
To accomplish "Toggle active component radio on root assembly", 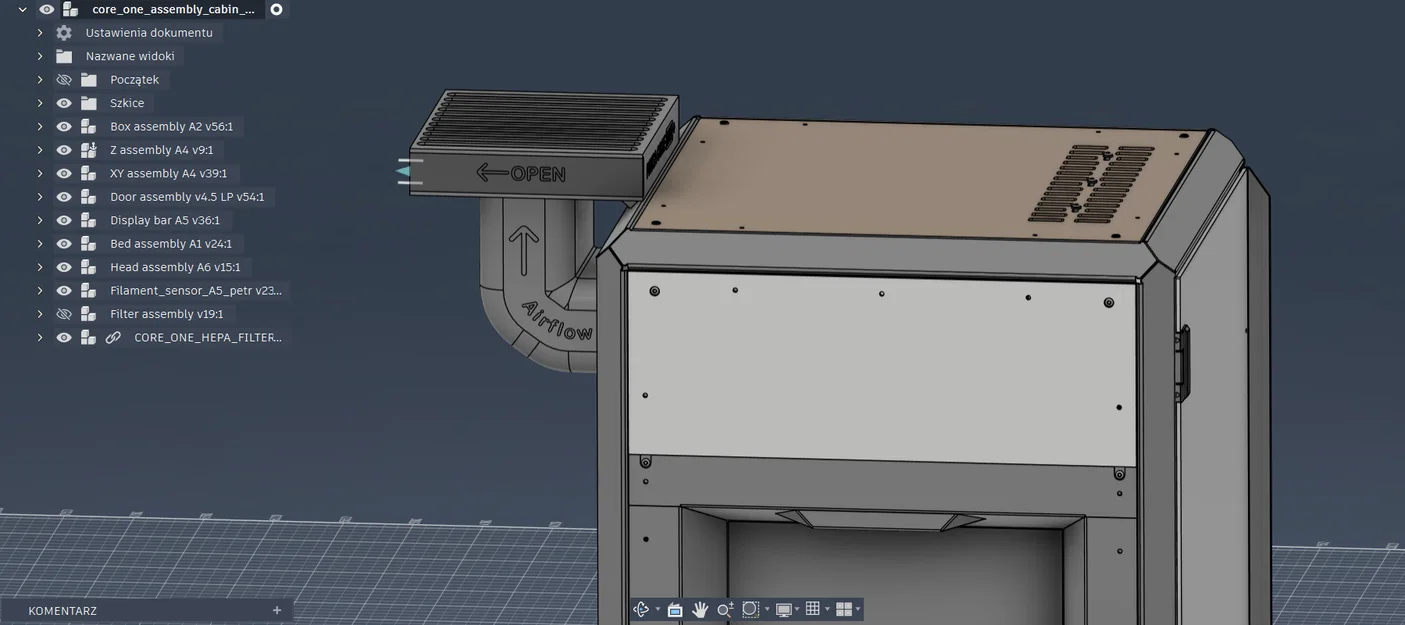I will (277, 9).
